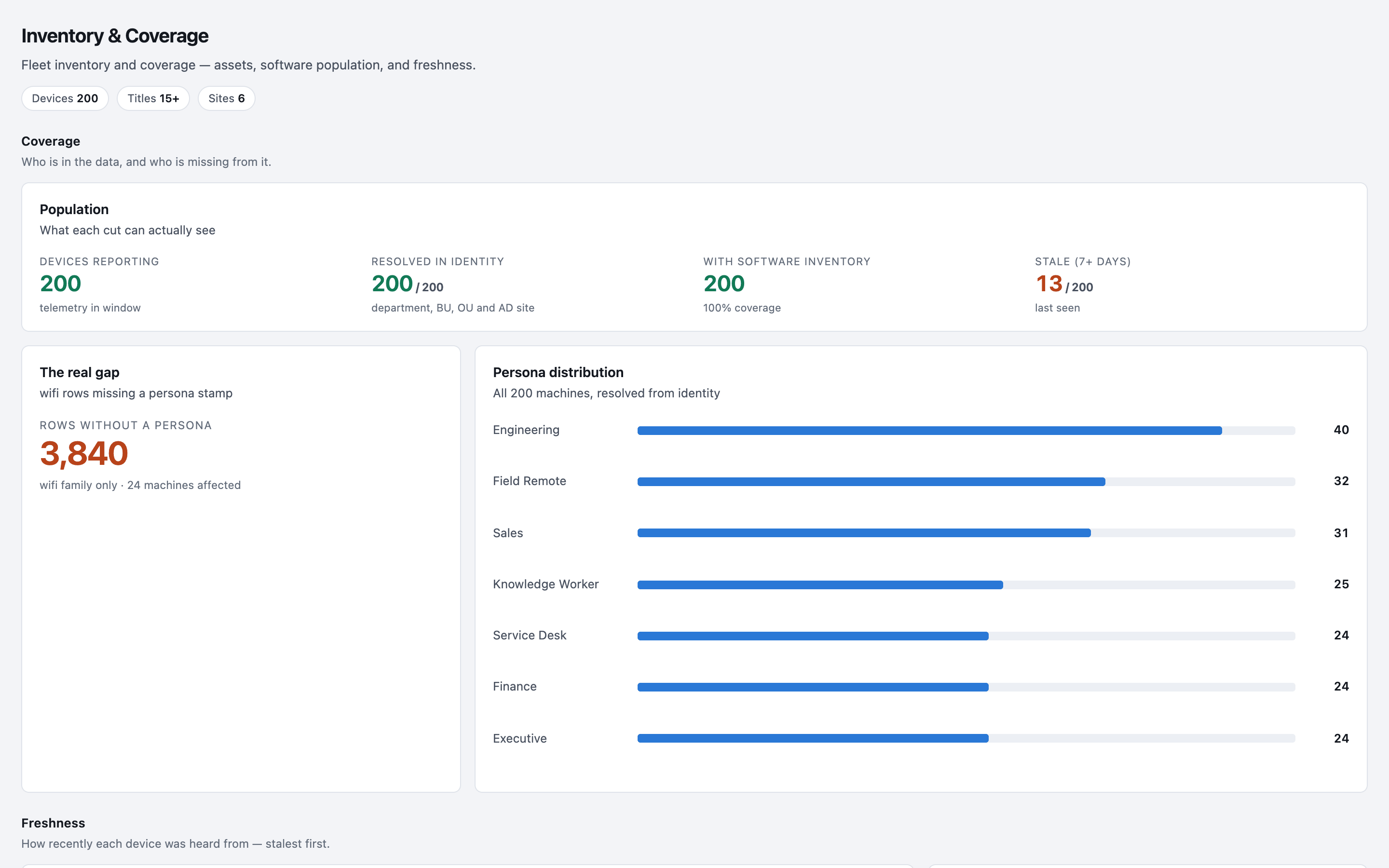Click the Finance distribution bar
1389x868 pixels.
tap(966, 687)
